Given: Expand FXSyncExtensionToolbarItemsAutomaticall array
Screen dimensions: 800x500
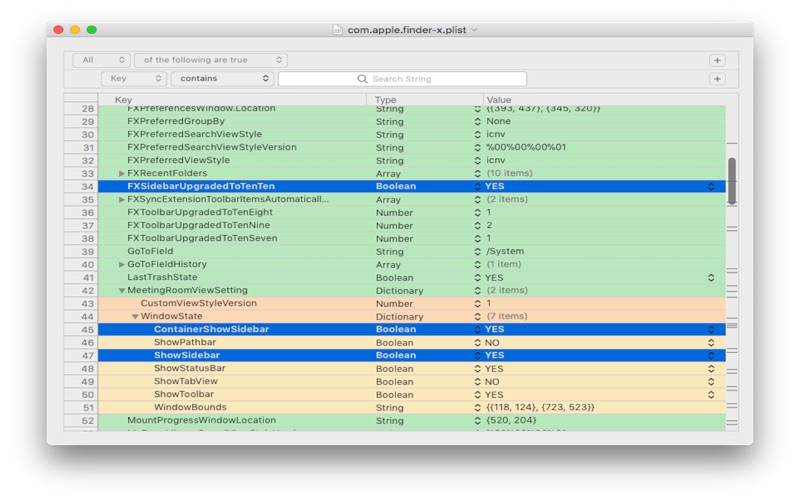Looking at the screenshot, I should pos(121,199).
